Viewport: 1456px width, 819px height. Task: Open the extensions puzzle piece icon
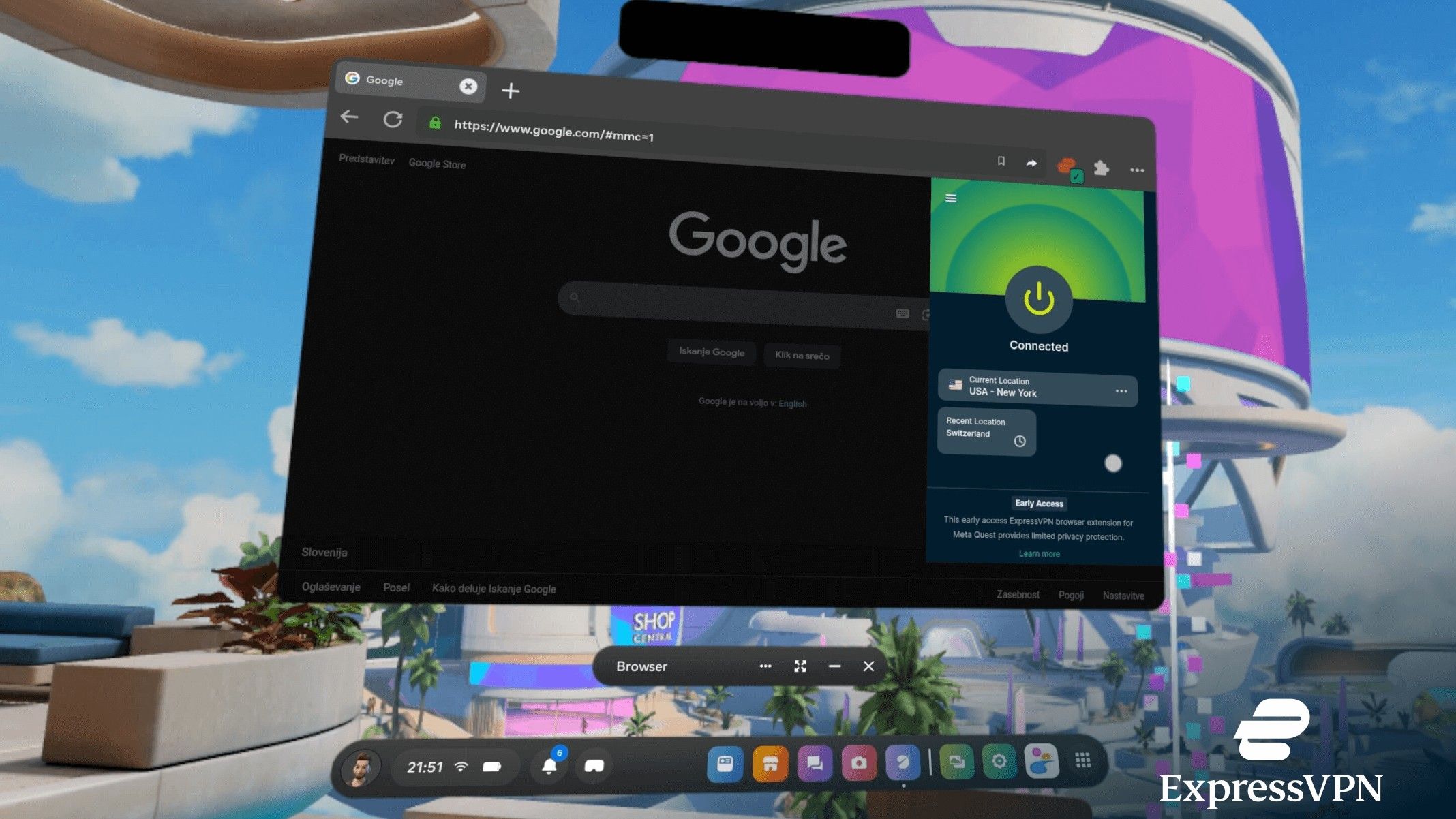[1102, 169]
